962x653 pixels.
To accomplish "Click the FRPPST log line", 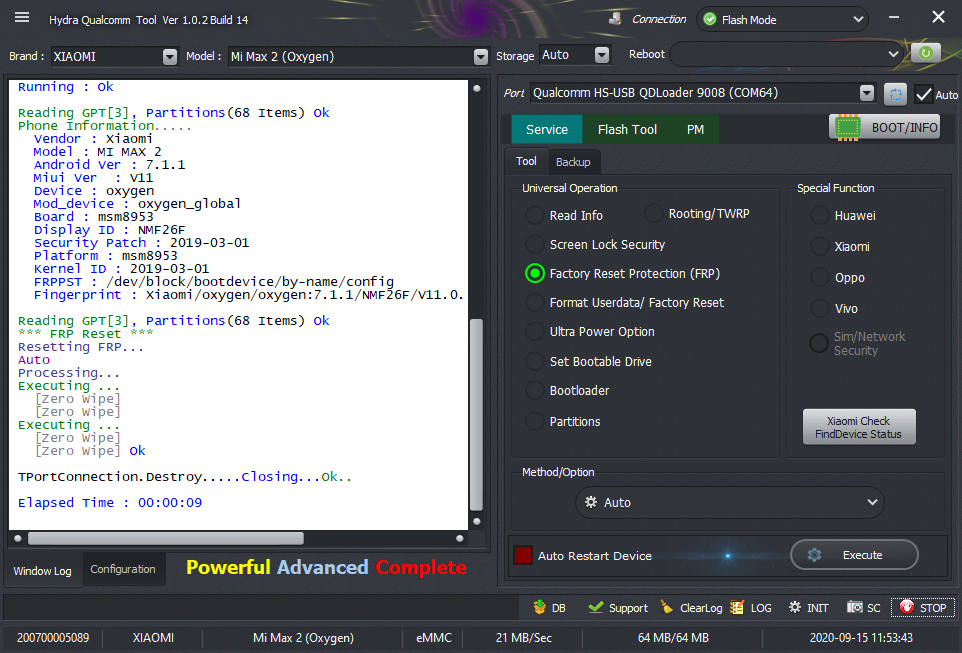I will [x=214, y=282].
